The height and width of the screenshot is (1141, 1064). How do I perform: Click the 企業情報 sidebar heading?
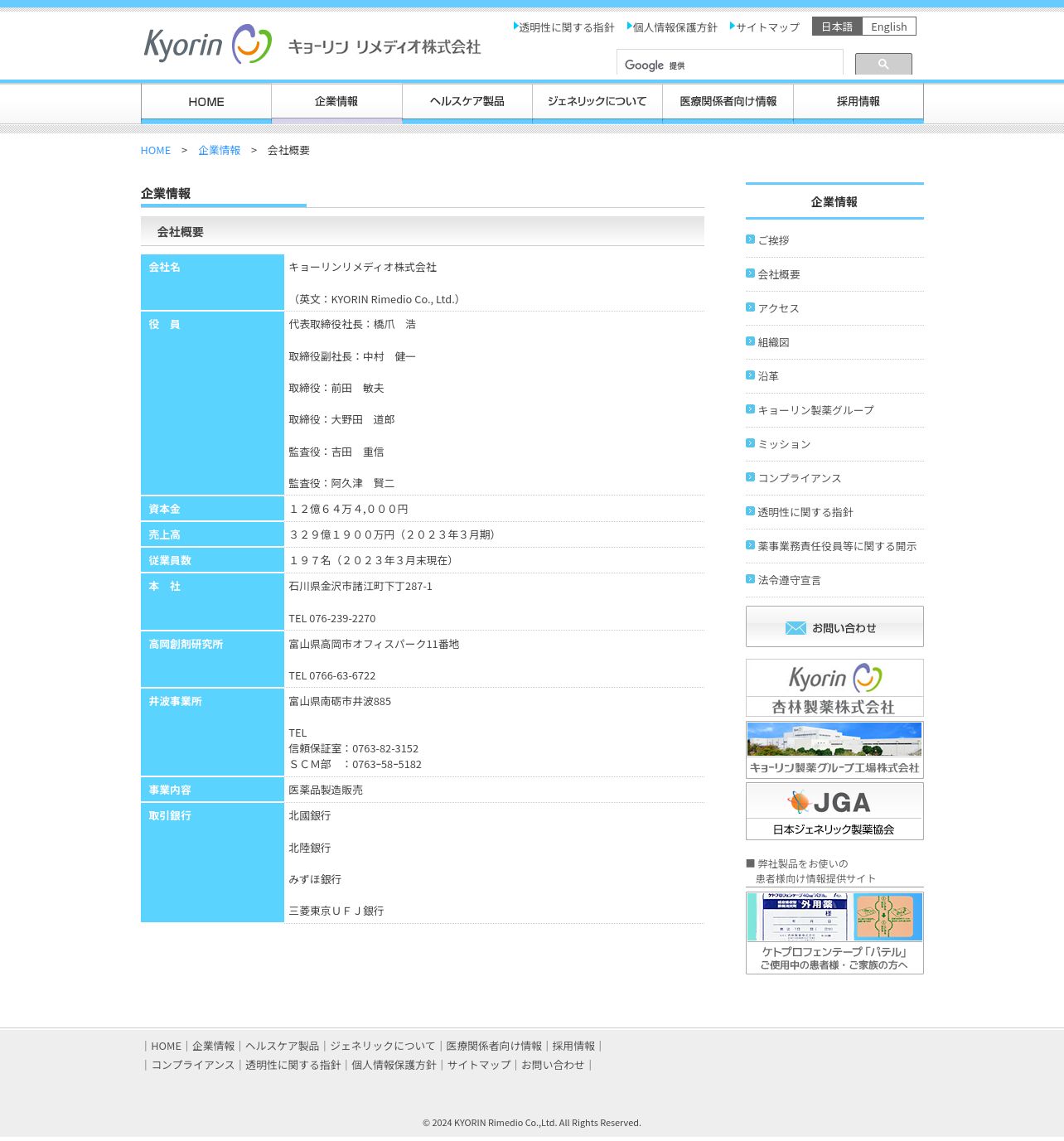pyautogui.click(x=834, y=201)
